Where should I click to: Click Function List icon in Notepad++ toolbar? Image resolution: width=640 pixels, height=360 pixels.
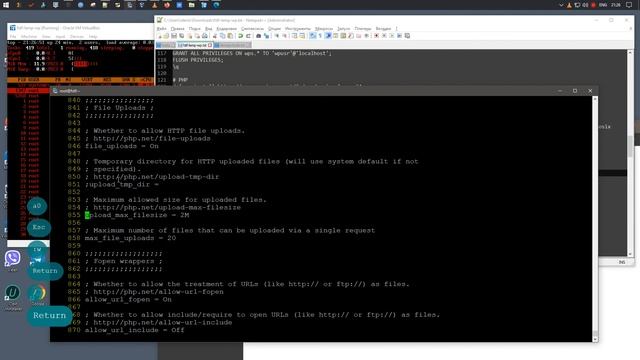(x=351, y=36)
